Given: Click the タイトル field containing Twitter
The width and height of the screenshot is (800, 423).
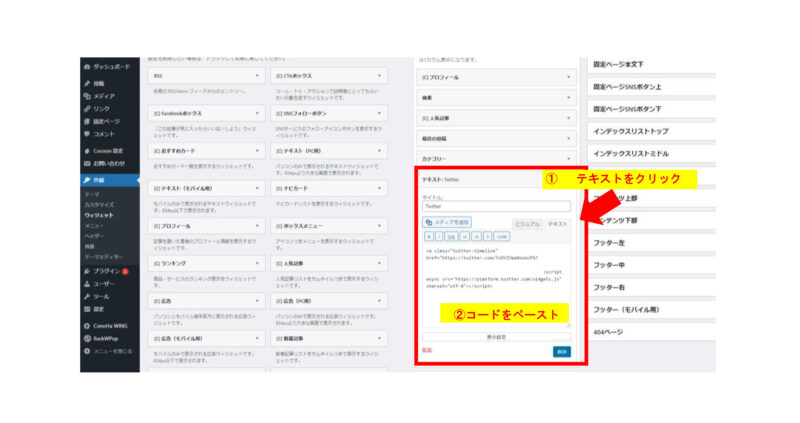Looking at the screenshot, I should [x=496, y=206].
